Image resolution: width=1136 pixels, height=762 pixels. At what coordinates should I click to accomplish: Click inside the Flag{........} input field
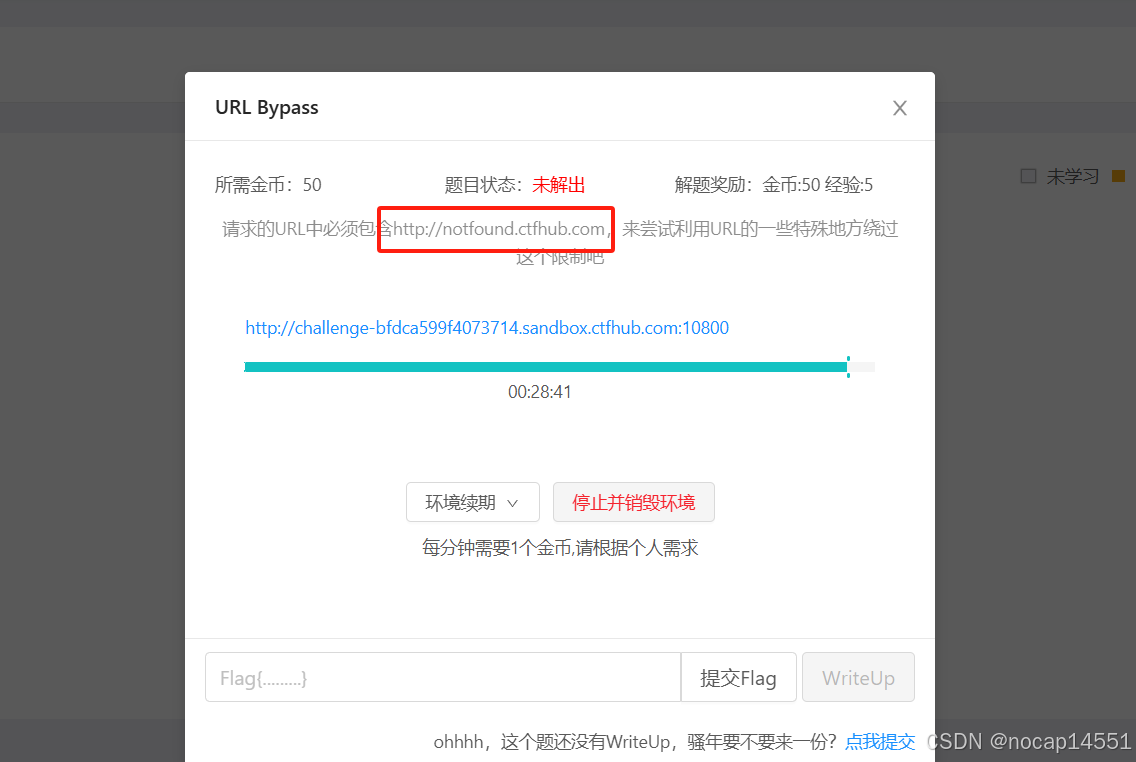tap(440, 677)
